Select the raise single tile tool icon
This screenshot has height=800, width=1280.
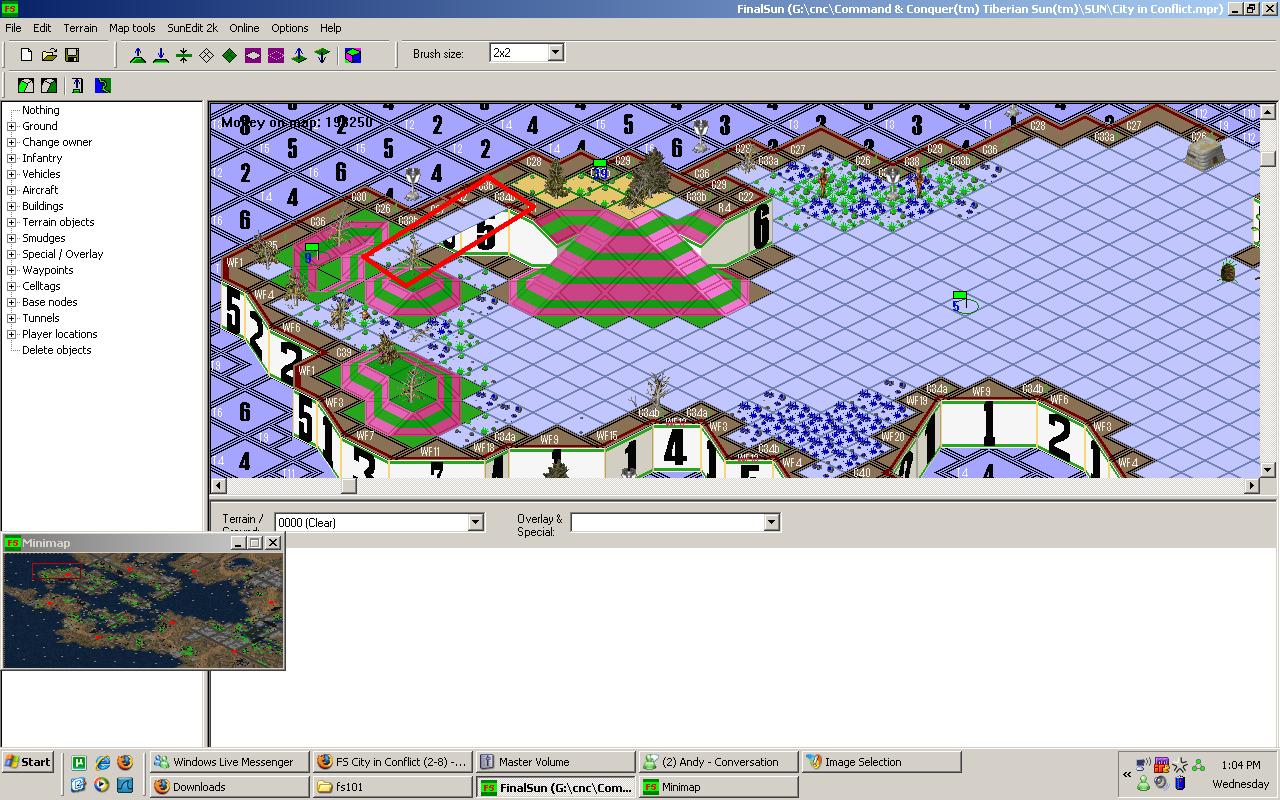click(299, 55)
